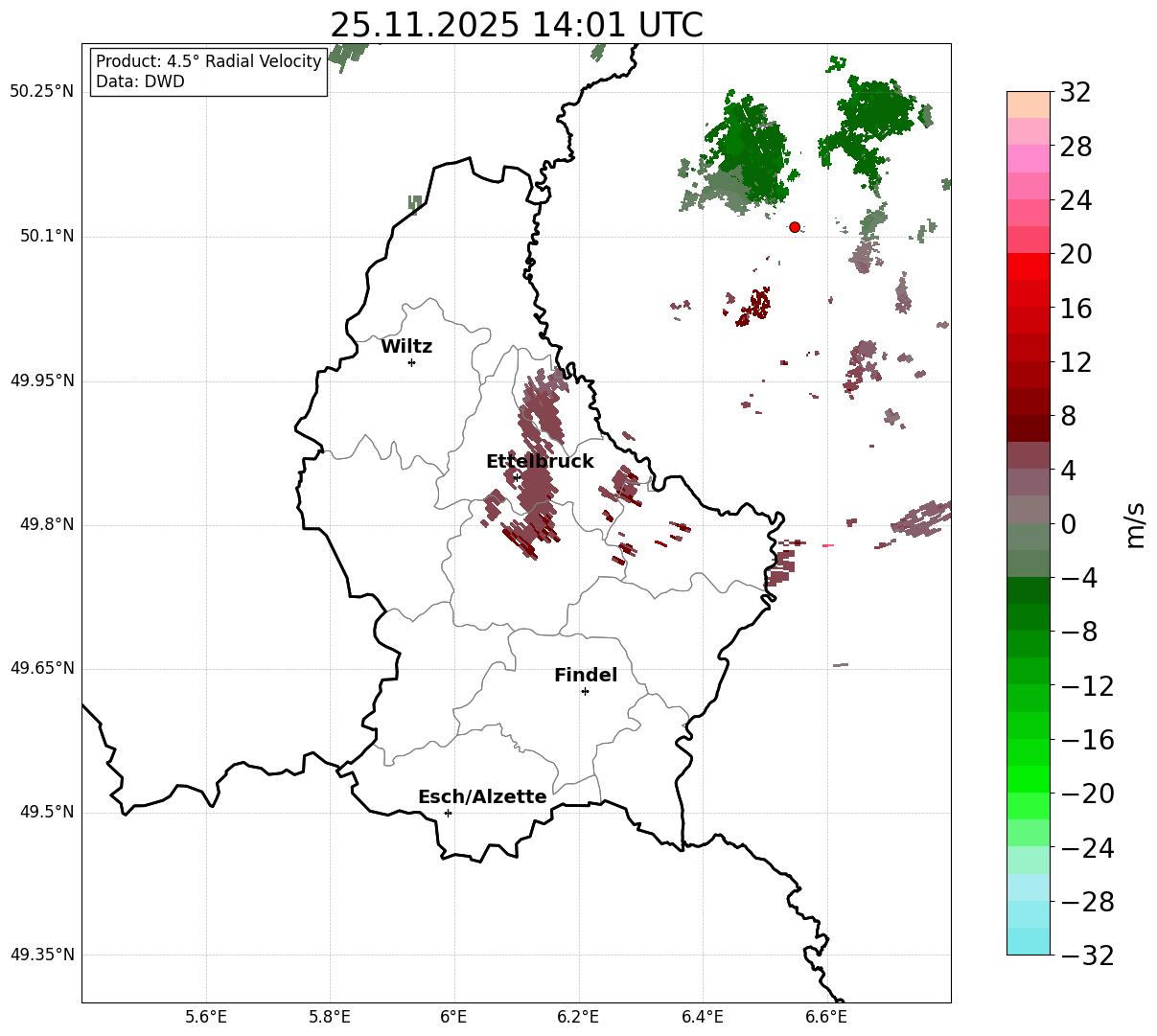Click the title text 25.11.2025 14:01 UTC
The image size is (1157, 1036).
pos(516,25)
